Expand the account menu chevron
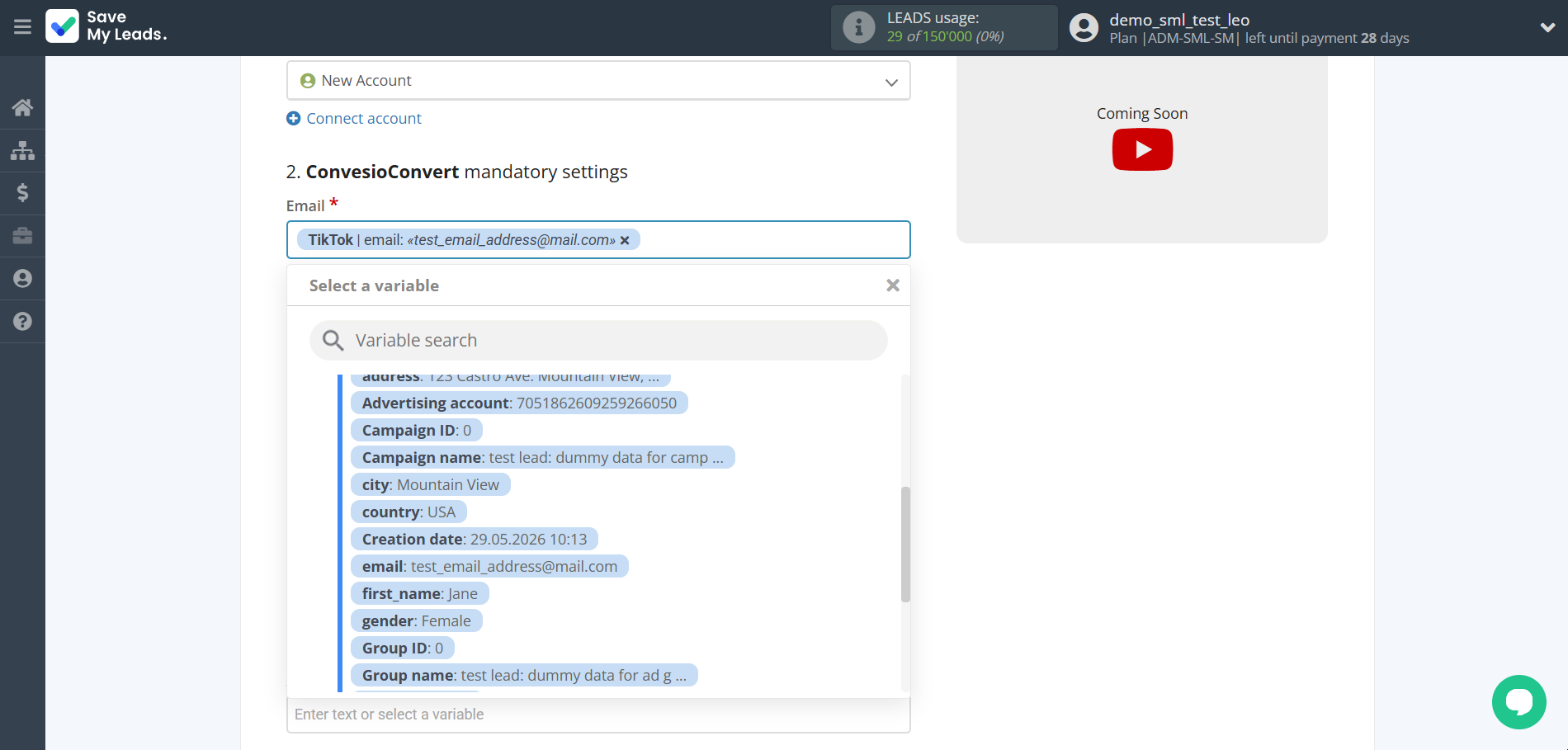This screenshot has height=750, width=1568. pyautogui.click(x=1547, y=27)
